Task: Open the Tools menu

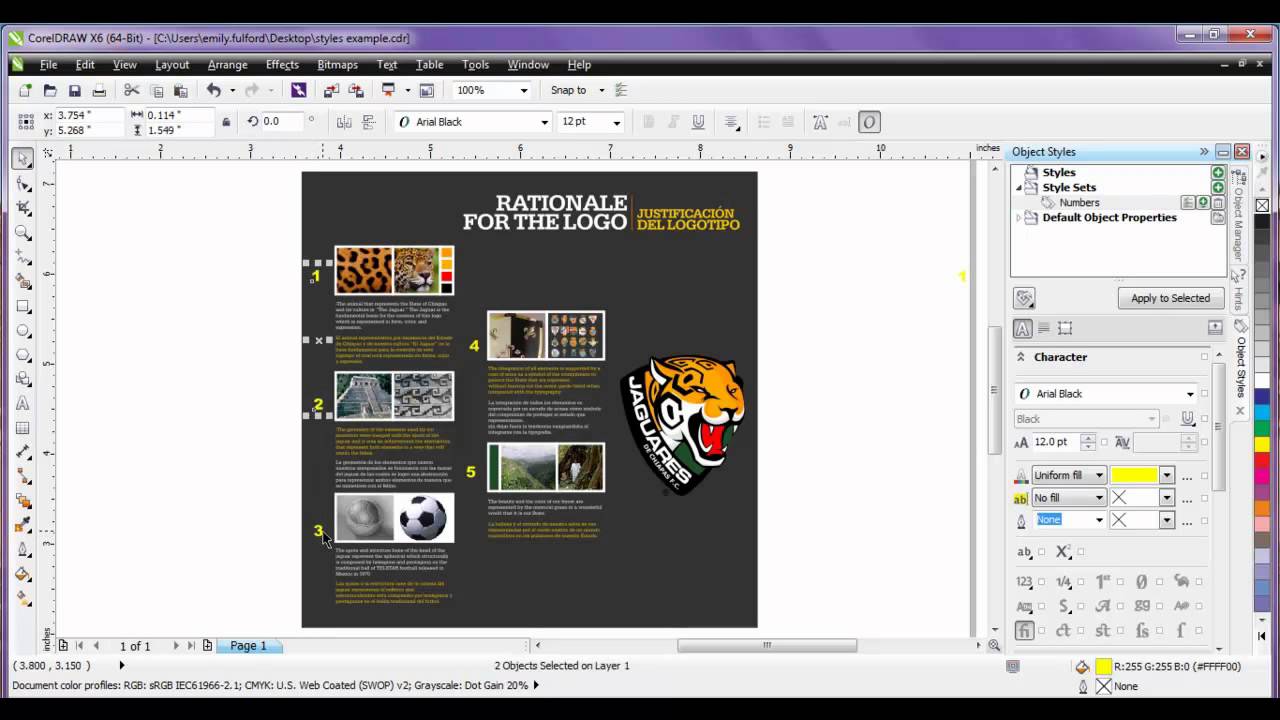Action: click(x=475, y=64)
